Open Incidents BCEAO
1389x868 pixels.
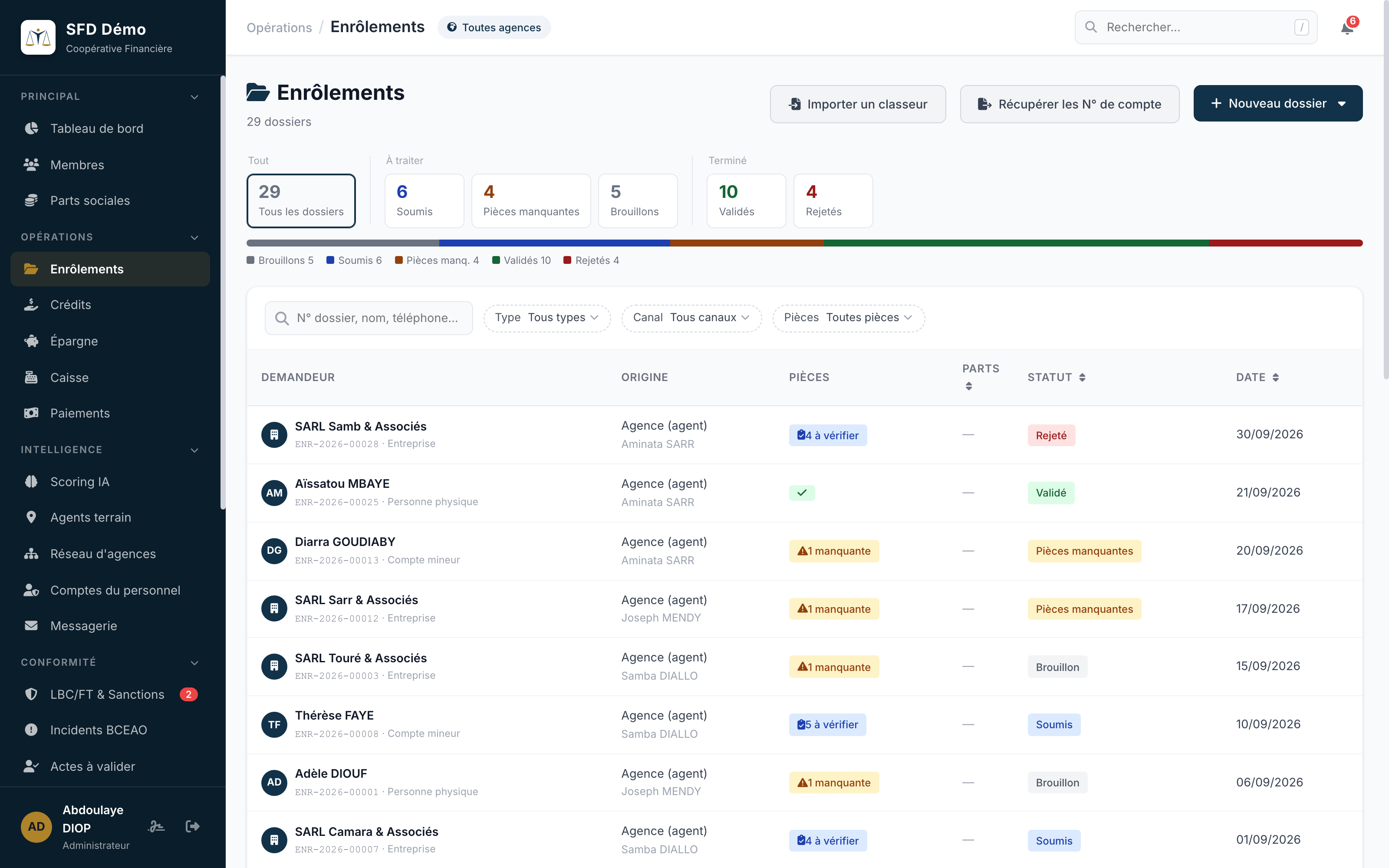[110, 730]
